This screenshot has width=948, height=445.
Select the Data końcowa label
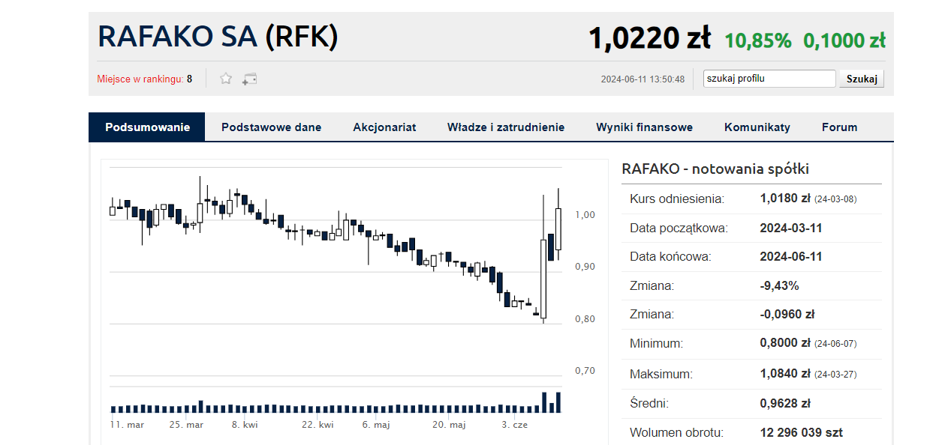(x=670, y=256)
